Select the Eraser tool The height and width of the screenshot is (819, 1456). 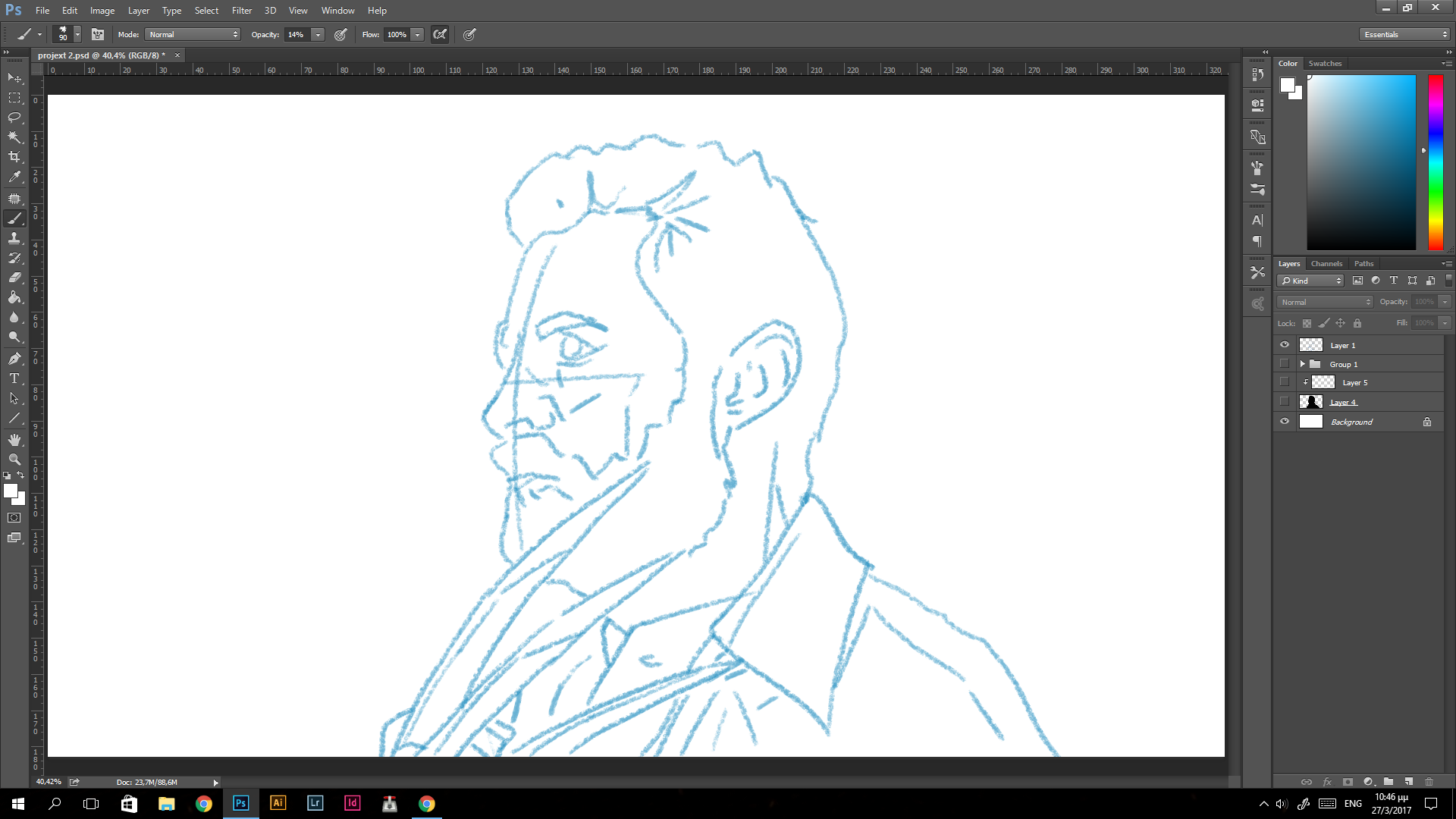point(14,278)
